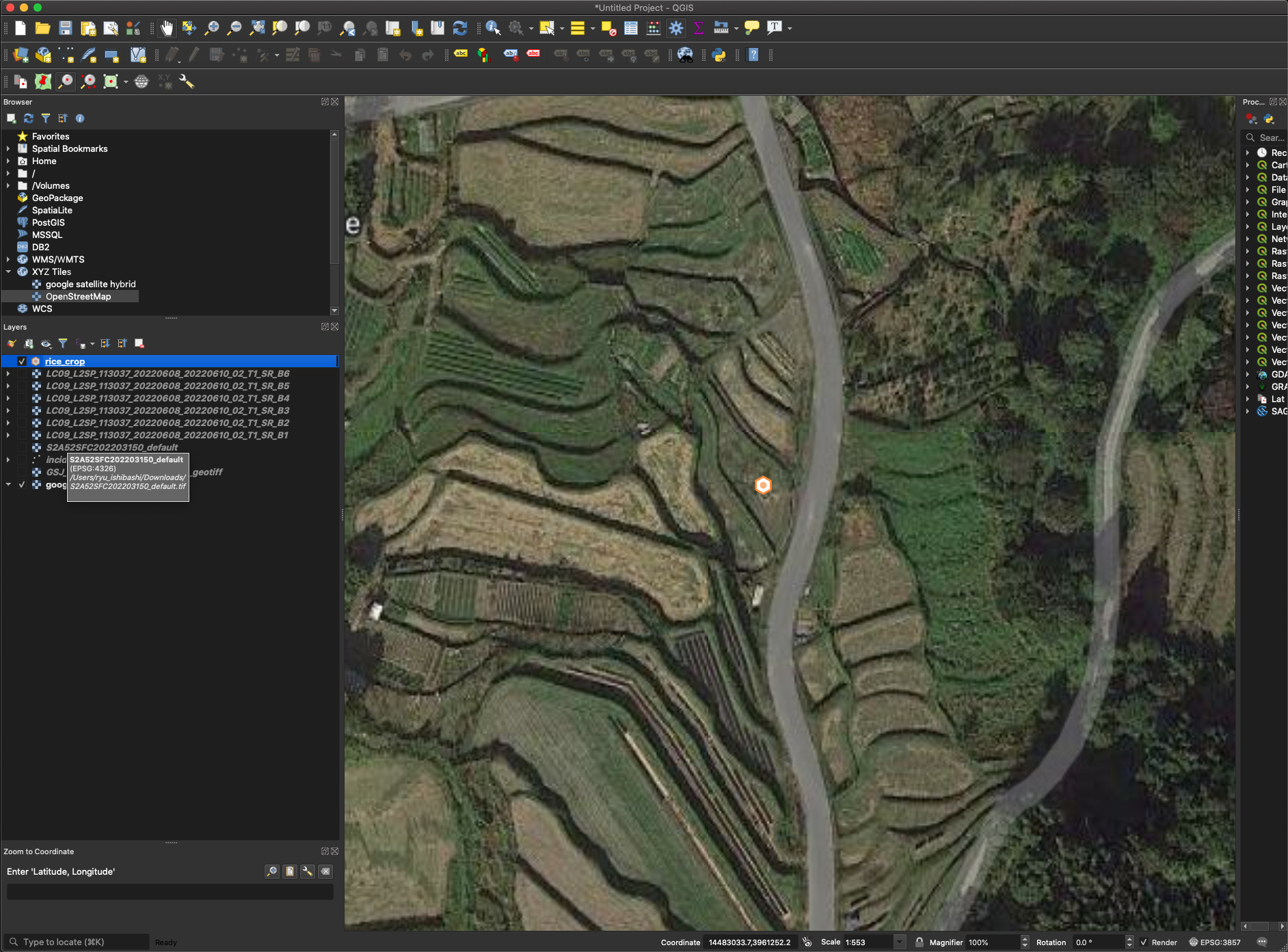1288x952 pixels.
Task: Open the Scale dropdown in status bar
Action: pos(900,942)
